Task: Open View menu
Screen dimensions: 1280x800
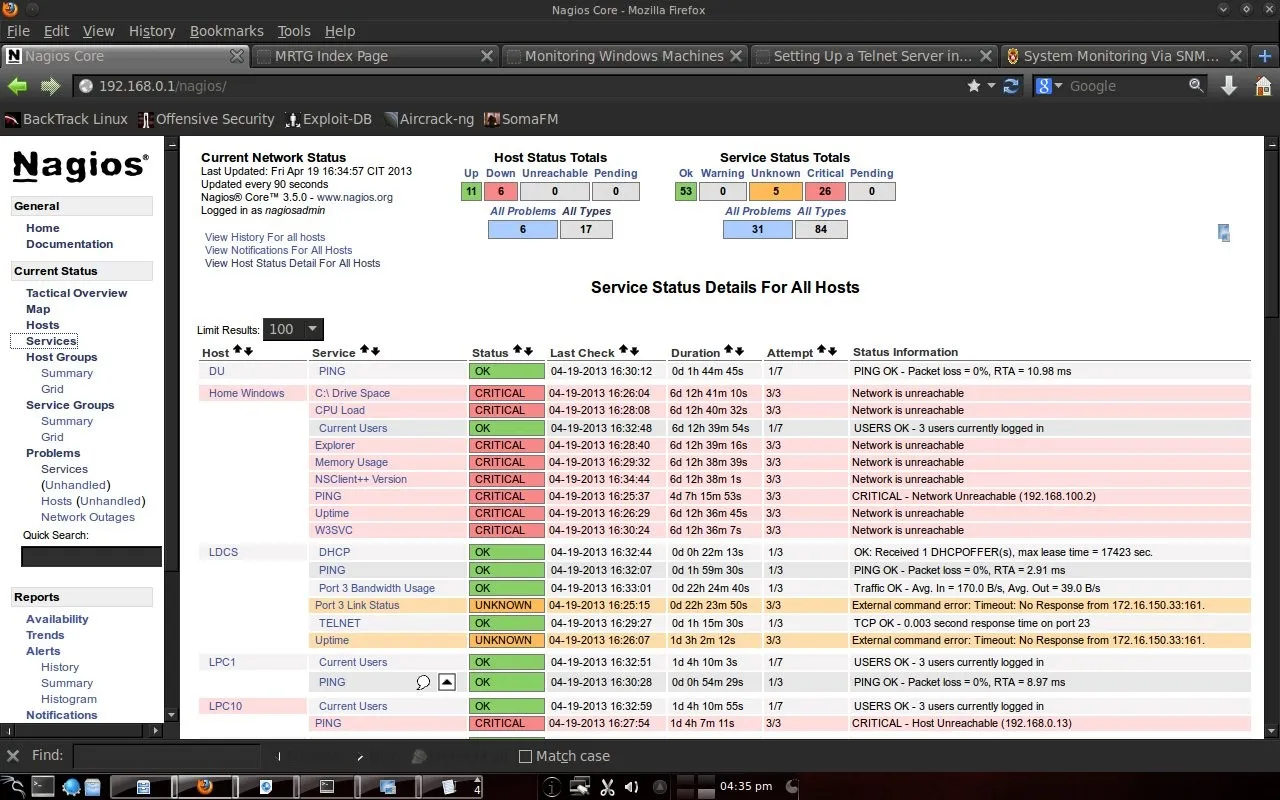Action: [x=98, y=31]
